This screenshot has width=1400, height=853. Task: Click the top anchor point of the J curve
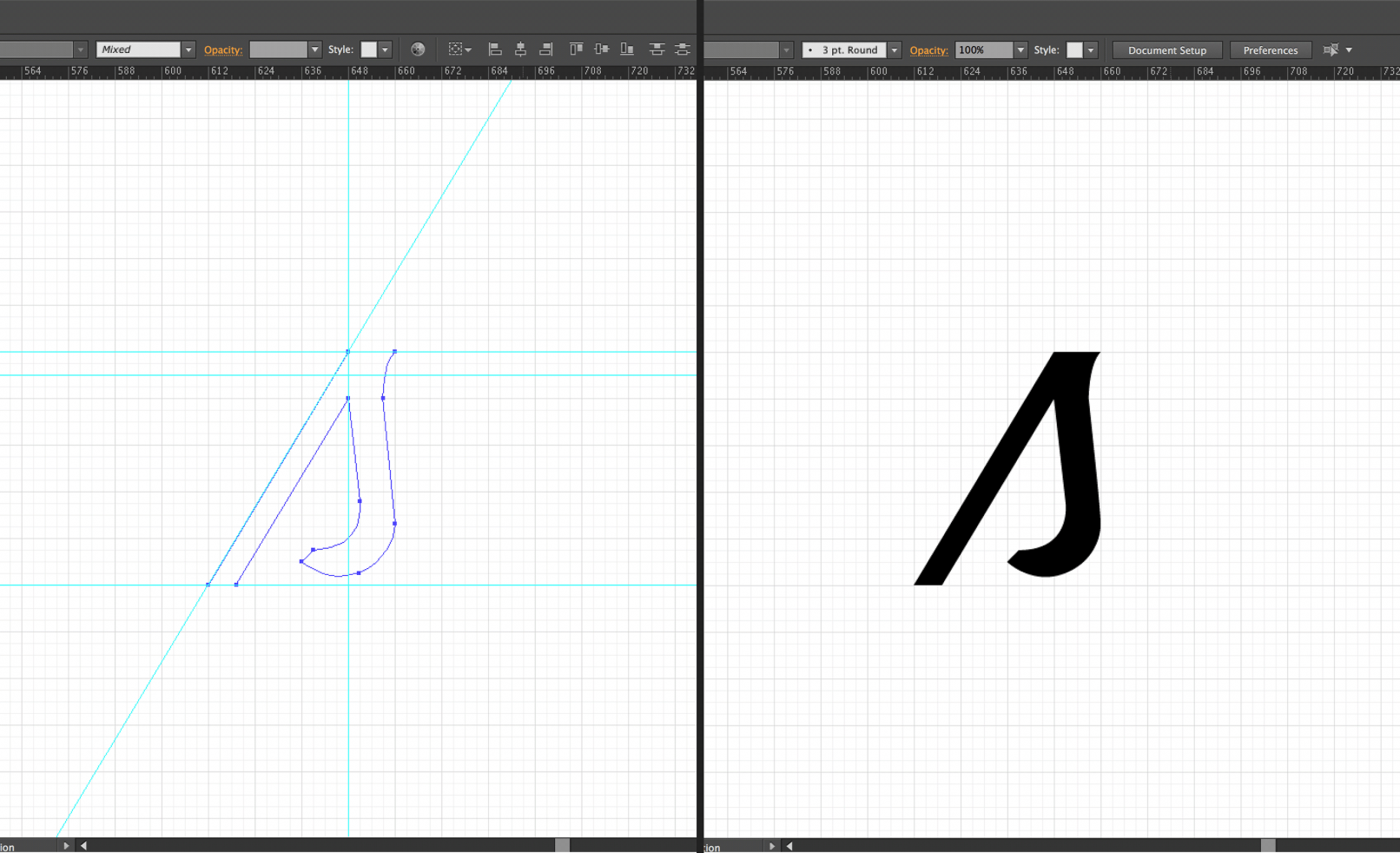click(x=394, y=352)
